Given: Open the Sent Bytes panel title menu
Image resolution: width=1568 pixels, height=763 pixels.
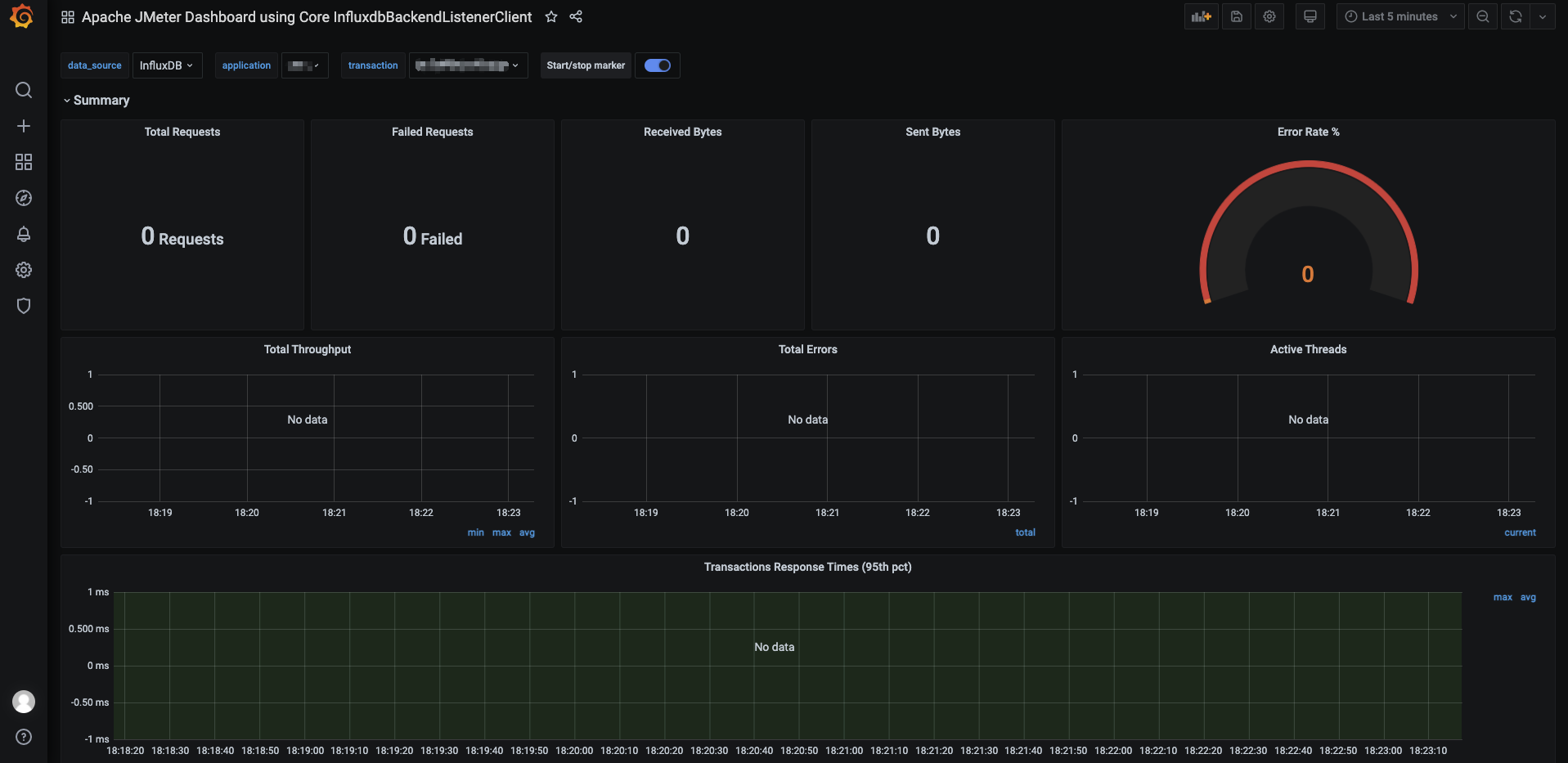Looking at the screenshot, I should 933,132.
